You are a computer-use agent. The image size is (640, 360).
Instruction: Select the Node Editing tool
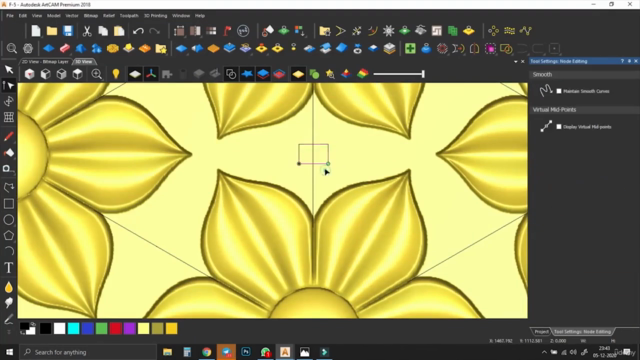[9, 85]
